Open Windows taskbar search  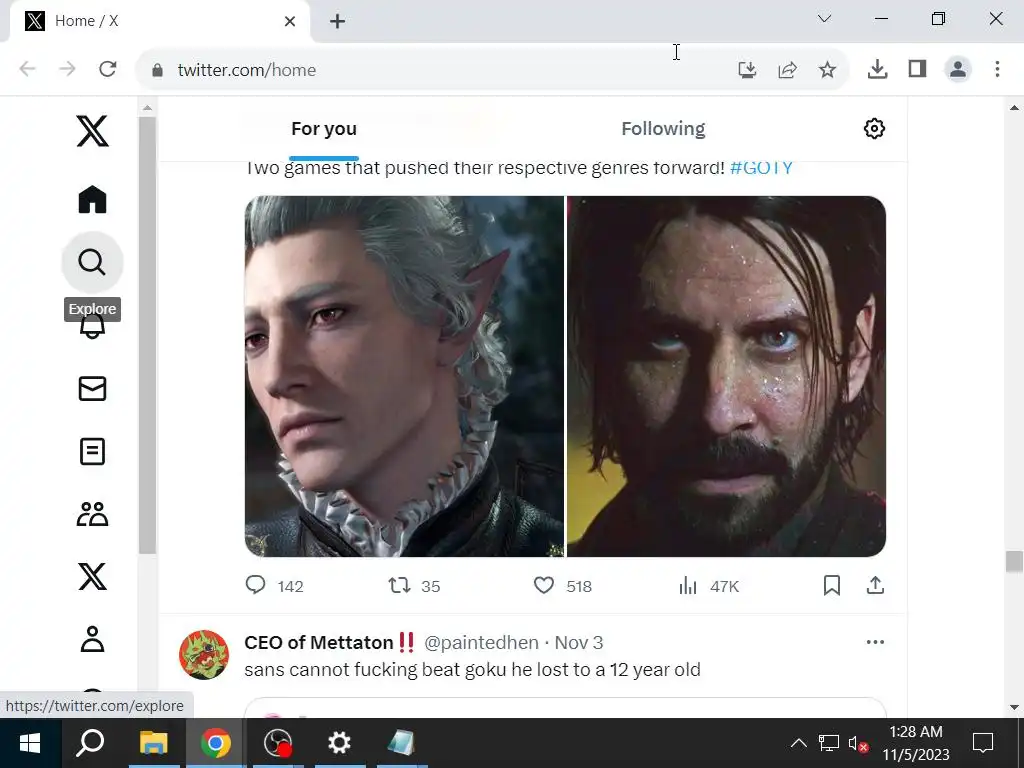[90, 743]
